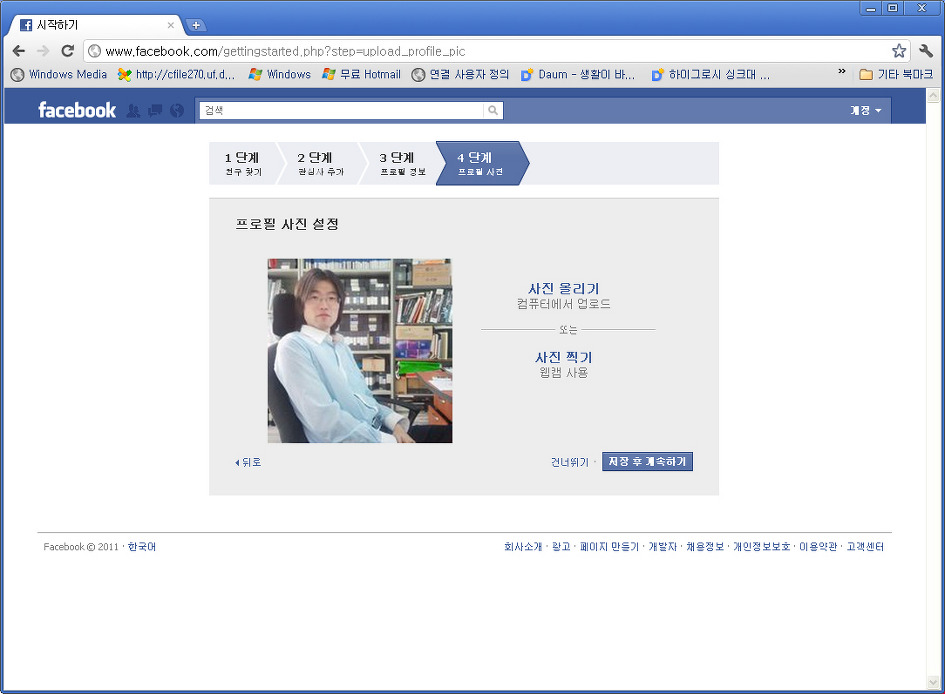945x694 pixels.
Task: Click the 뒤로 back link
Action: coord(248,462)
